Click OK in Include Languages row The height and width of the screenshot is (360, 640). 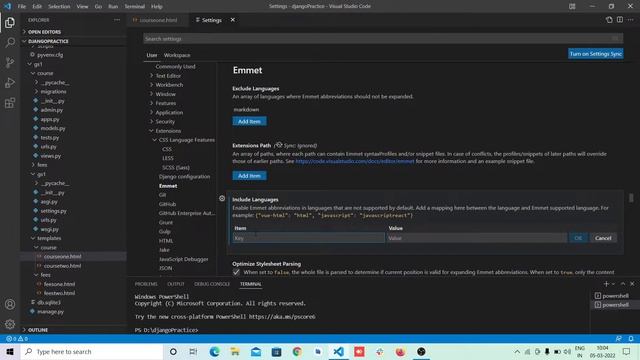pyautogui.click(x=578, y=238)
